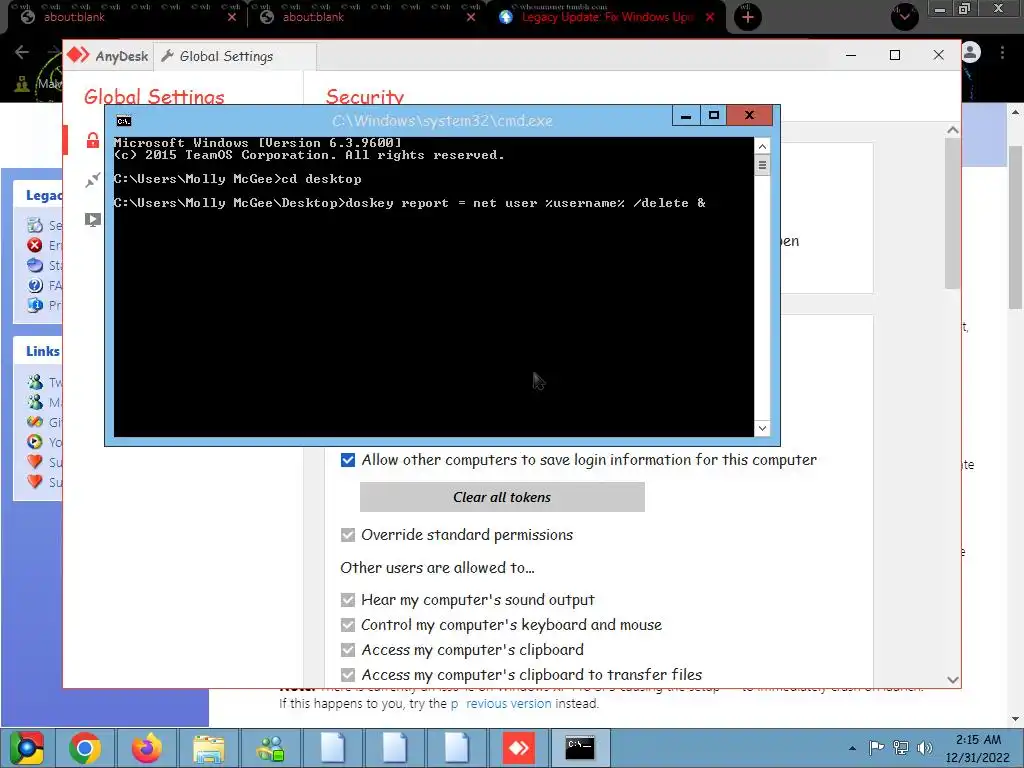Toggle Access my computer's clipboard checkbox
This screenshot has height=768, width=1024.
tap(348, 650)
